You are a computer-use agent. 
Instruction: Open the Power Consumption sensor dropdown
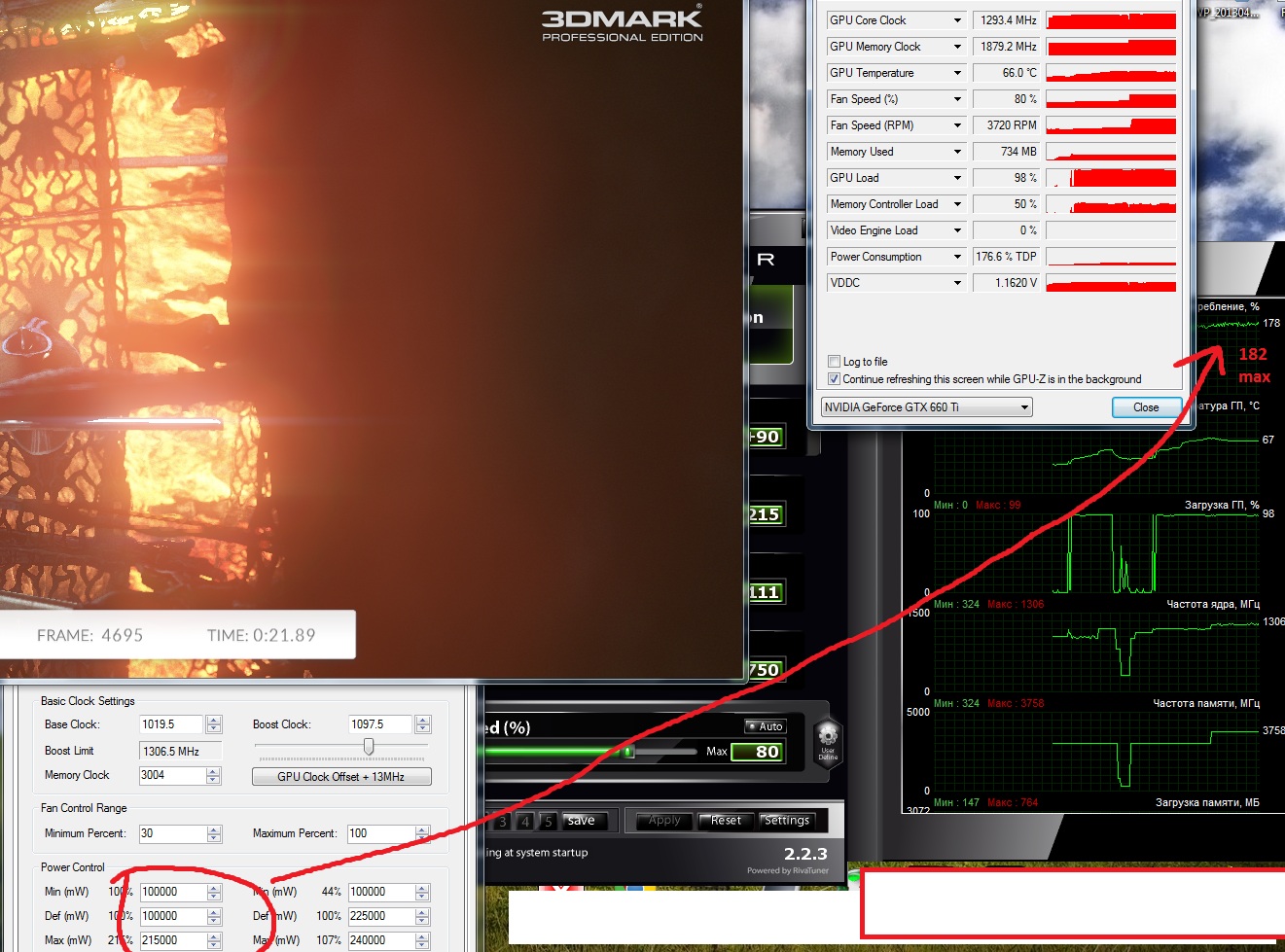(x=957, y=257)
